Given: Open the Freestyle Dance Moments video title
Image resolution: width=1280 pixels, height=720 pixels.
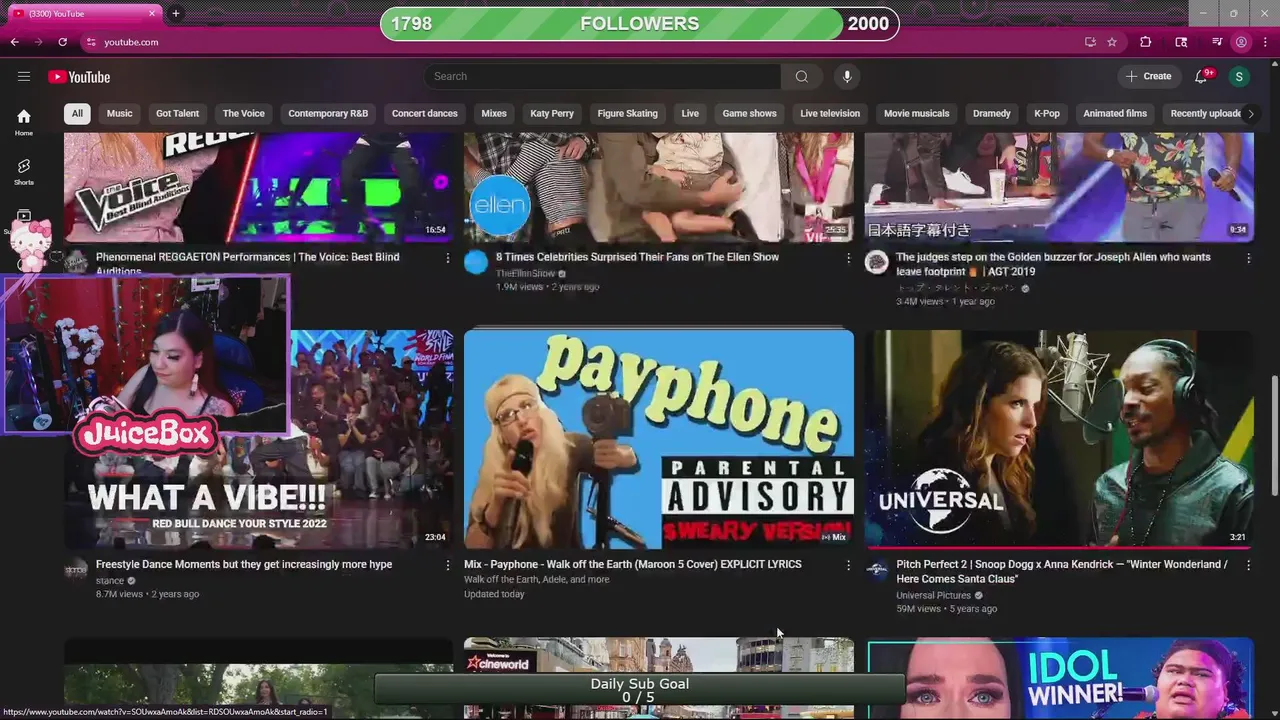Looking at the screenshot, I should [x=244, y=564].
